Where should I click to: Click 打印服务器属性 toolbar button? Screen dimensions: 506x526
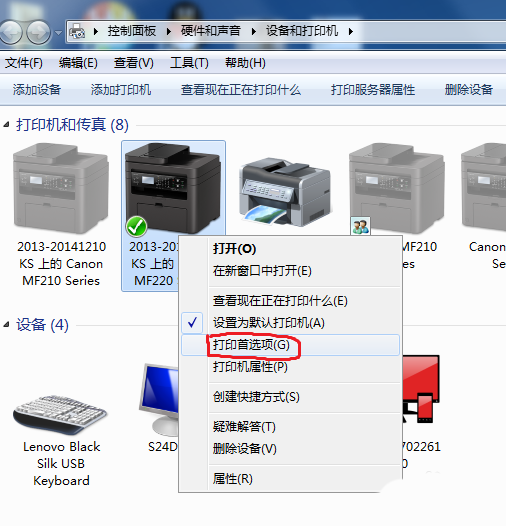373,90
